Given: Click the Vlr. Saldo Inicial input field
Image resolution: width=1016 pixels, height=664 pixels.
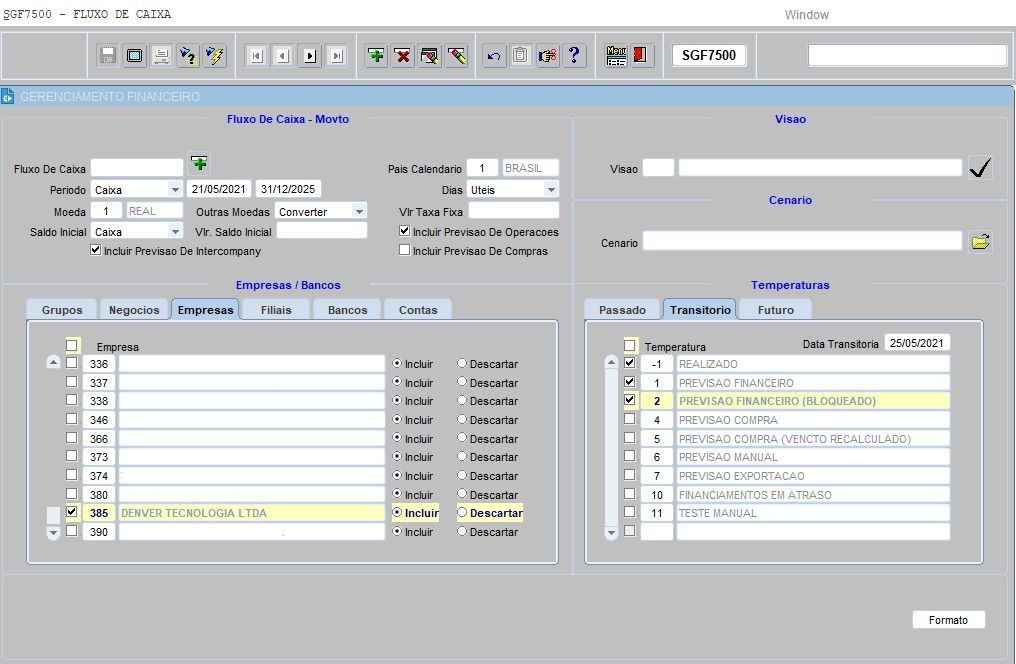Looking at the screenshot, I should [x=321, y=231].
